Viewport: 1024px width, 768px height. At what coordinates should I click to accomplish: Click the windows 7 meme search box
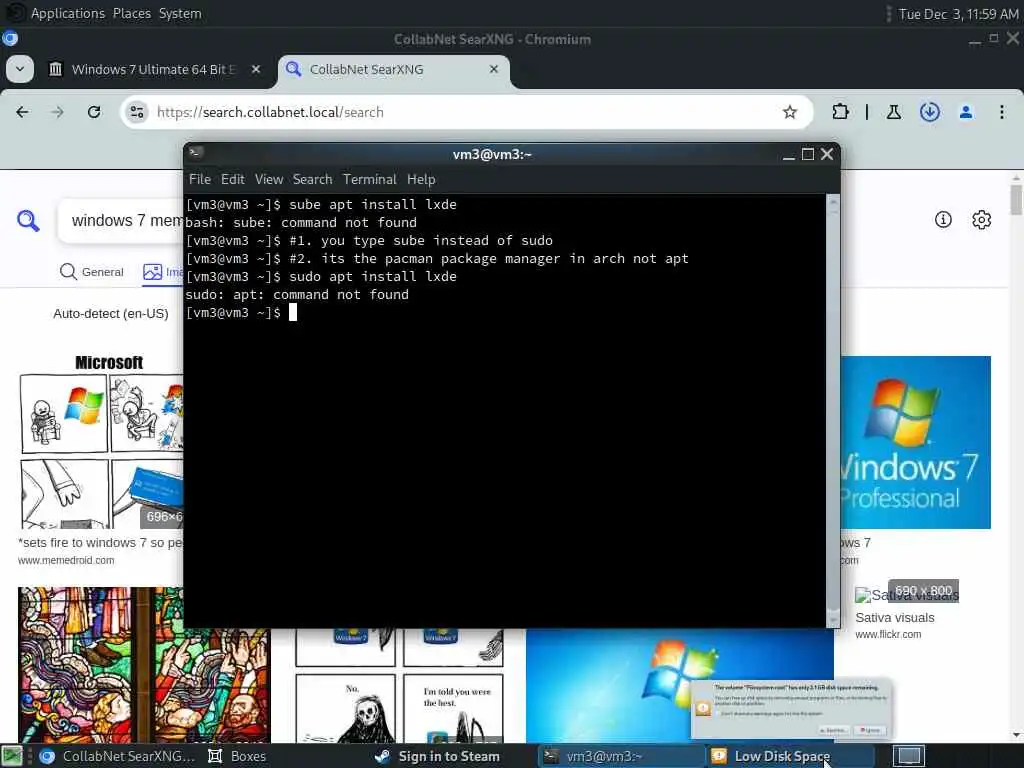tap(121, 221)
